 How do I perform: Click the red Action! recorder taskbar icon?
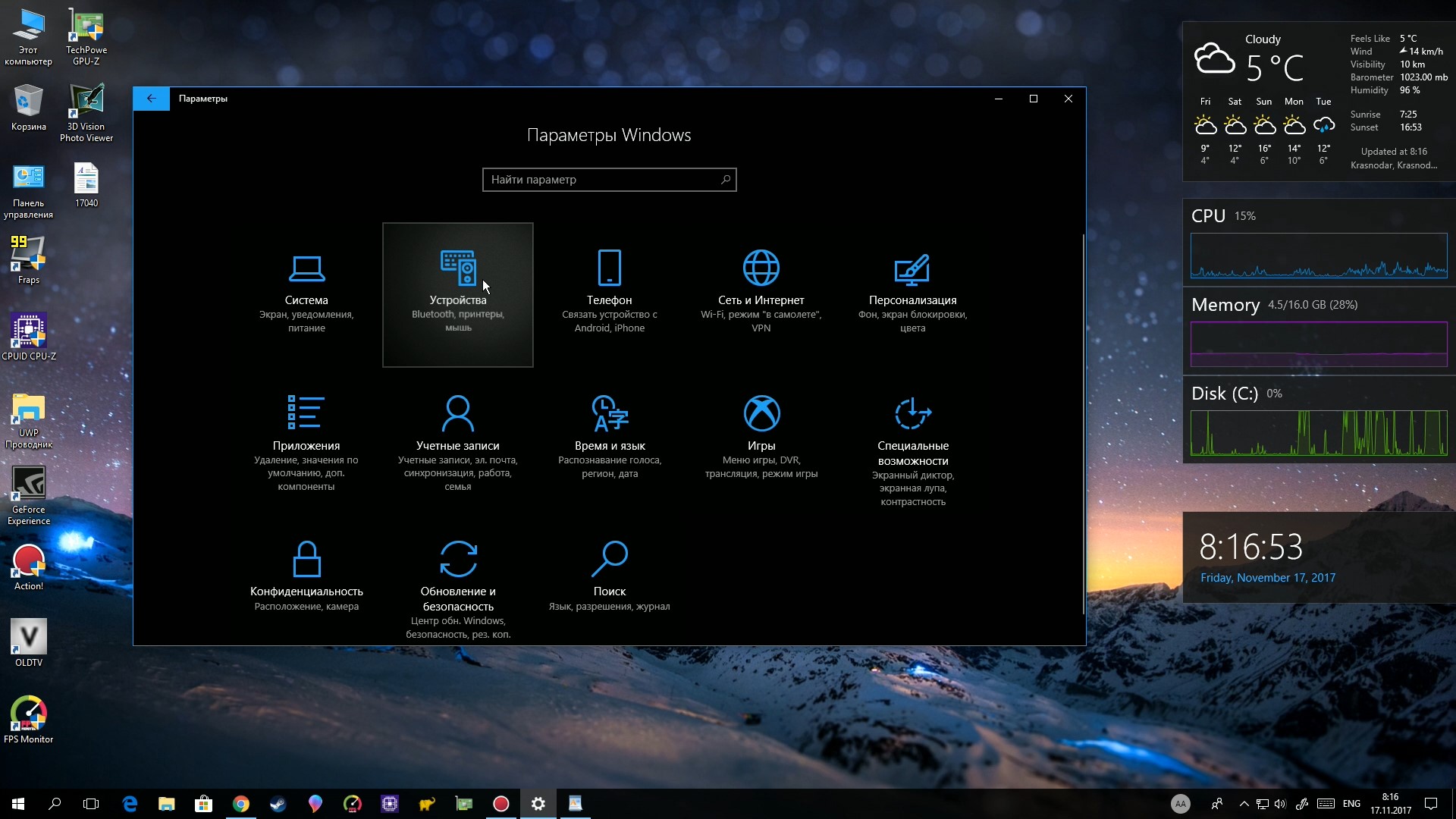[500, 804]
